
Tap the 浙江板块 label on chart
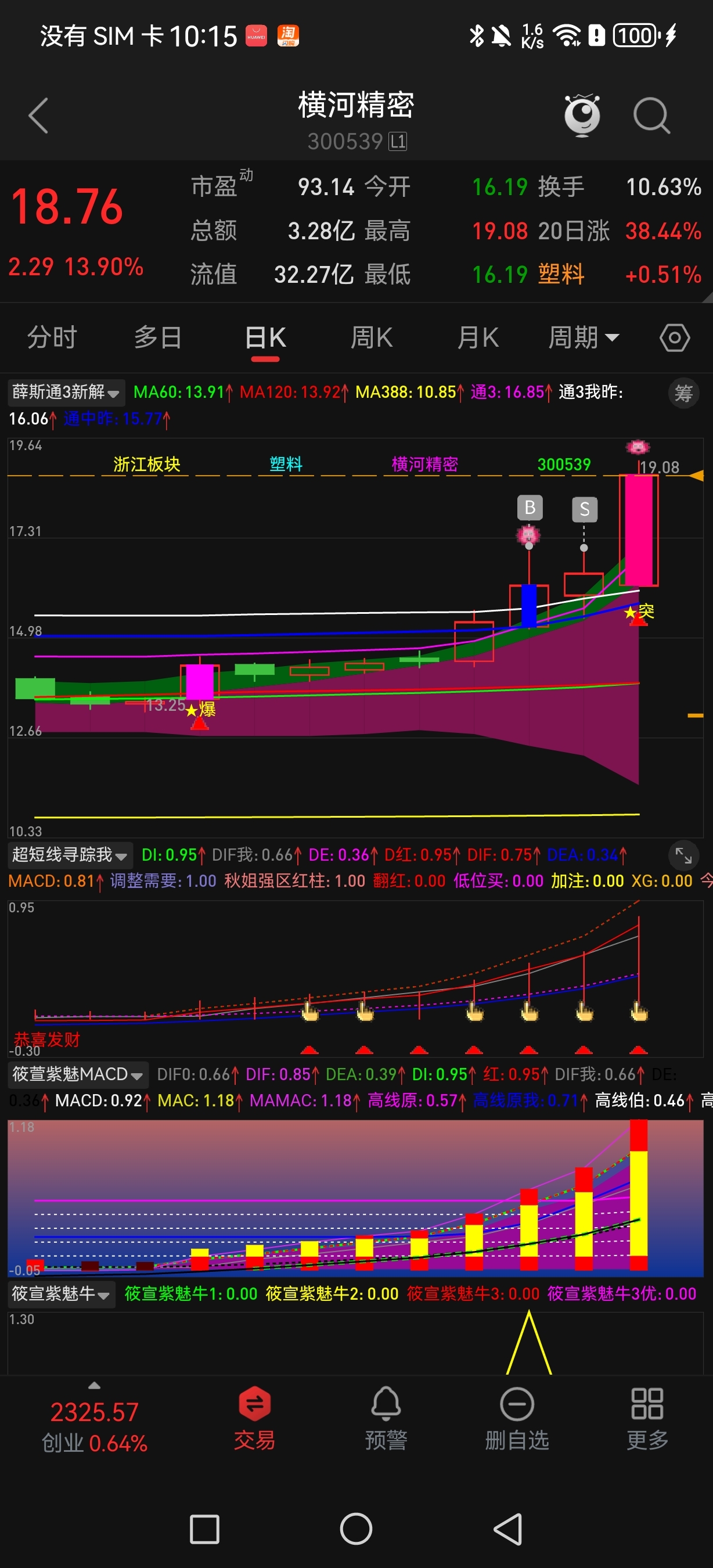click(147, 465)
